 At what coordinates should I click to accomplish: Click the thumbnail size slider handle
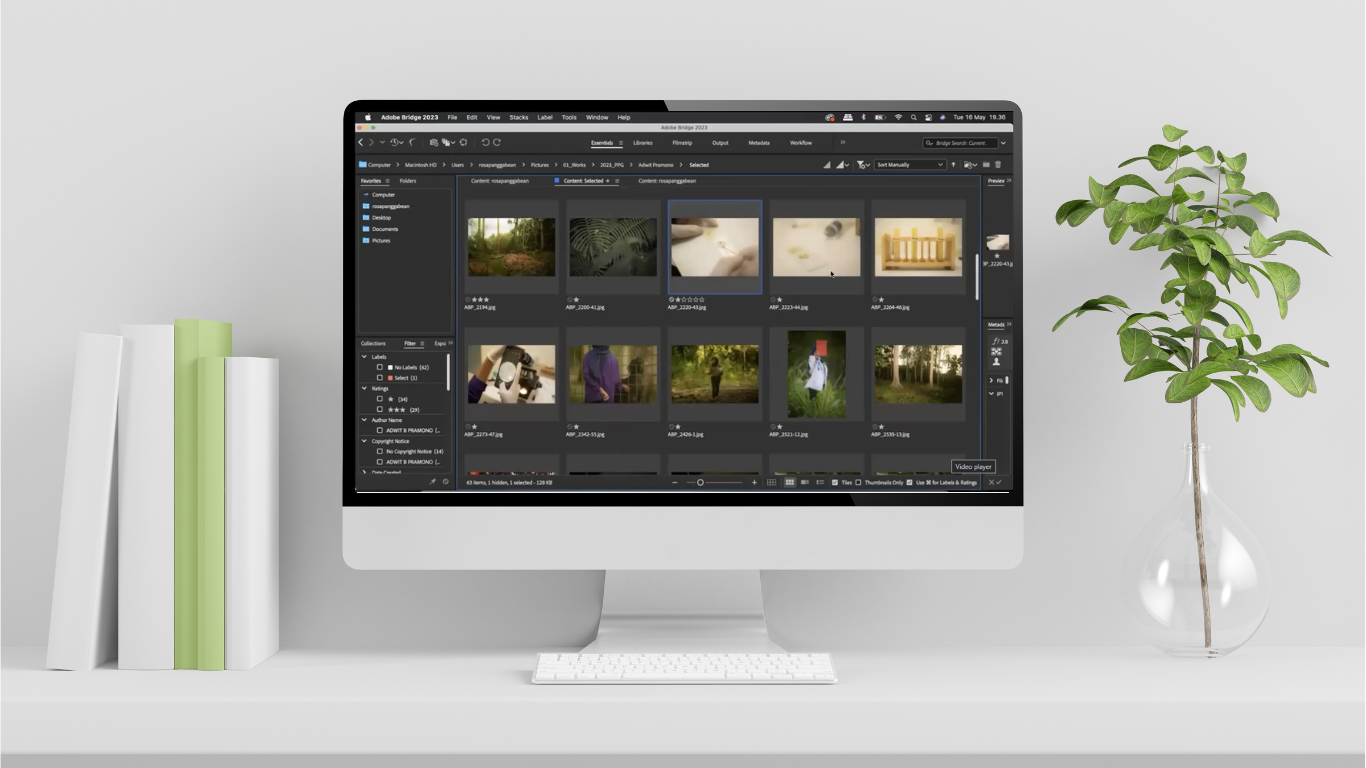coord(700,483)
